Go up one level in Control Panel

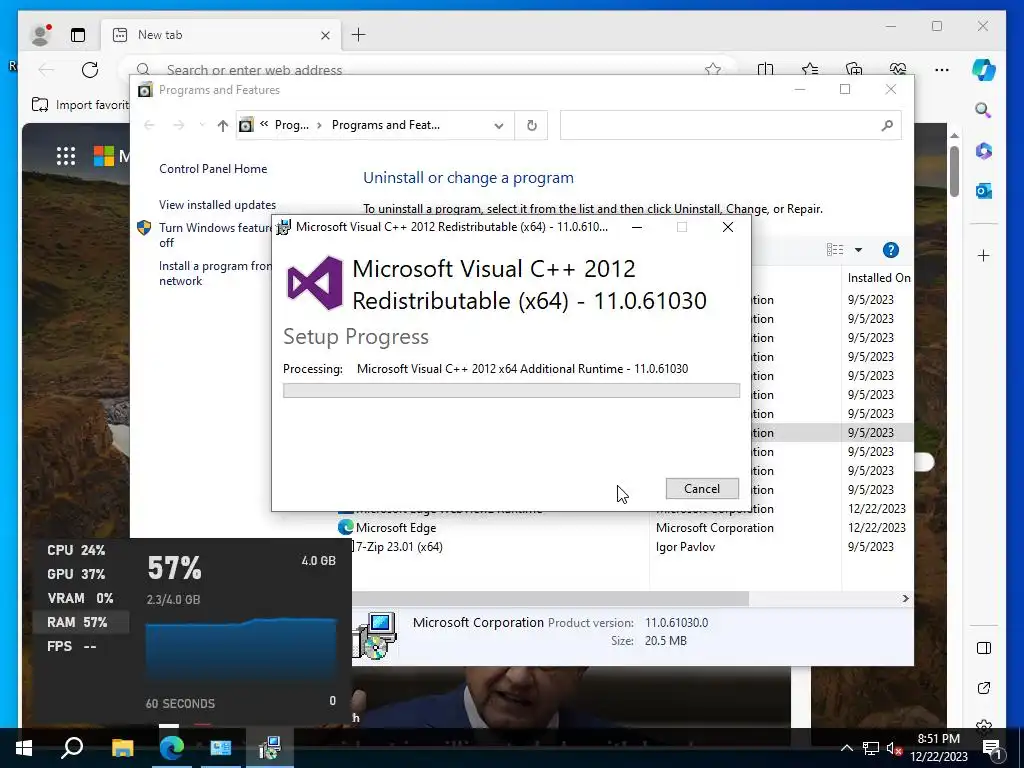[x=223, y=125]
